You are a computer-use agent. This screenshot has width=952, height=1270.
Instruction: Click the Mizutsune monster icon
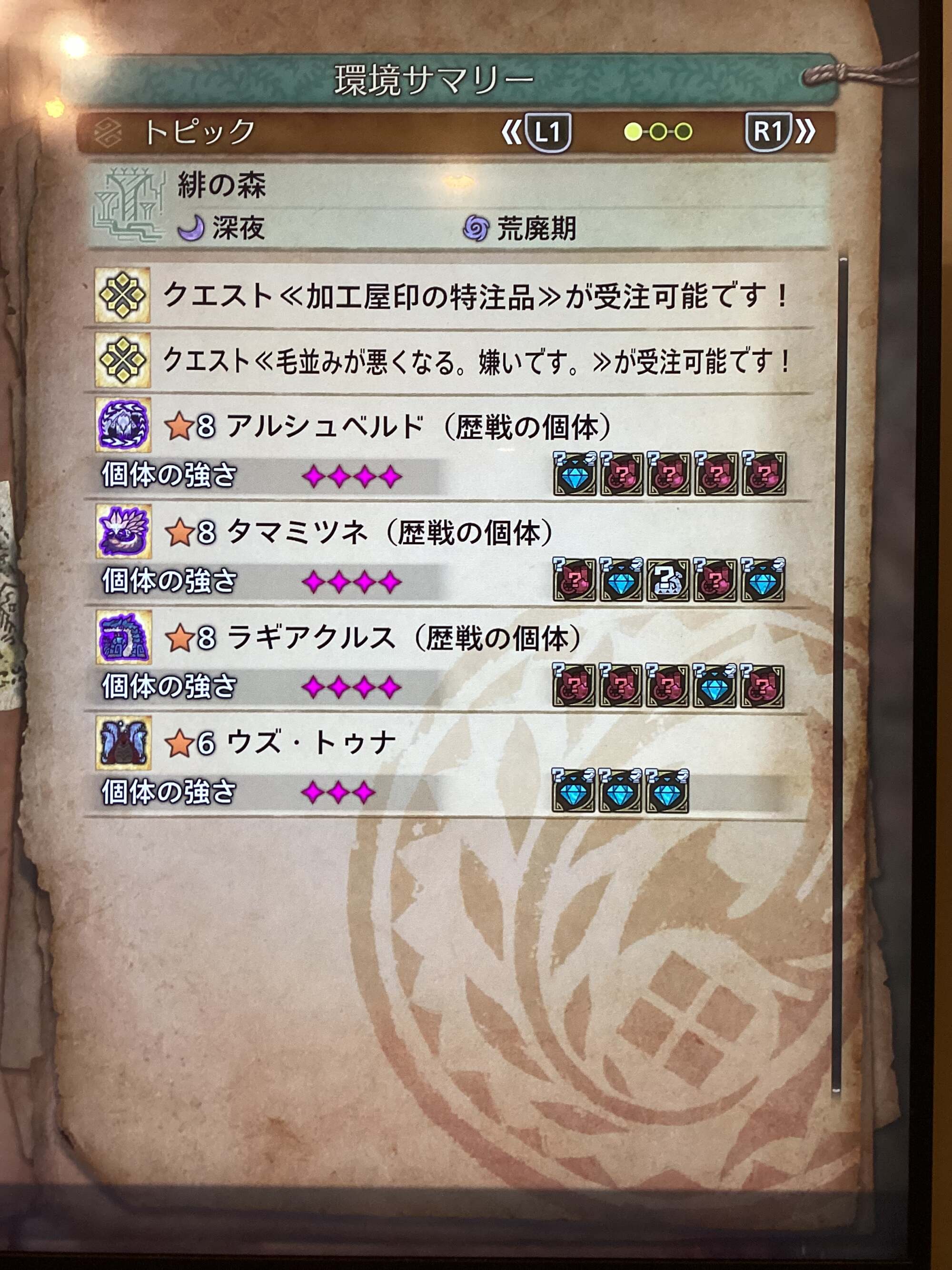123,531
